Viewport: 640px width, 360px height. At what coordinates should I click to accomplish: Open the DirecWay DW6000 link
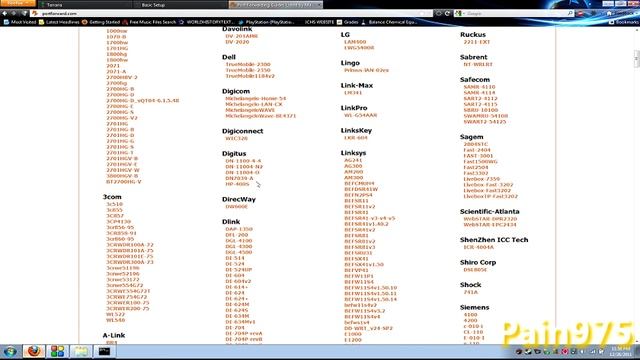pyautogui.click(x=236, y=207)
